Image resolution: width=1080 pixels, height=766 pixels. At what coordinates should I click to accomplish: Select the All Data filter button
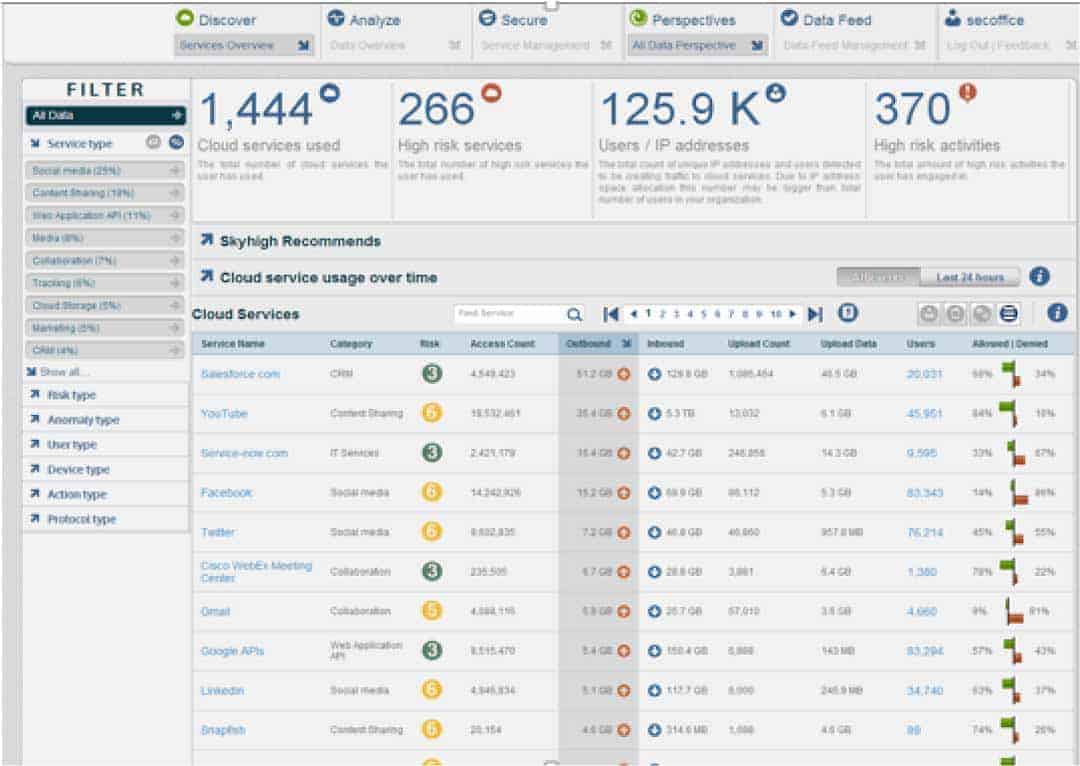pos(105,115)
